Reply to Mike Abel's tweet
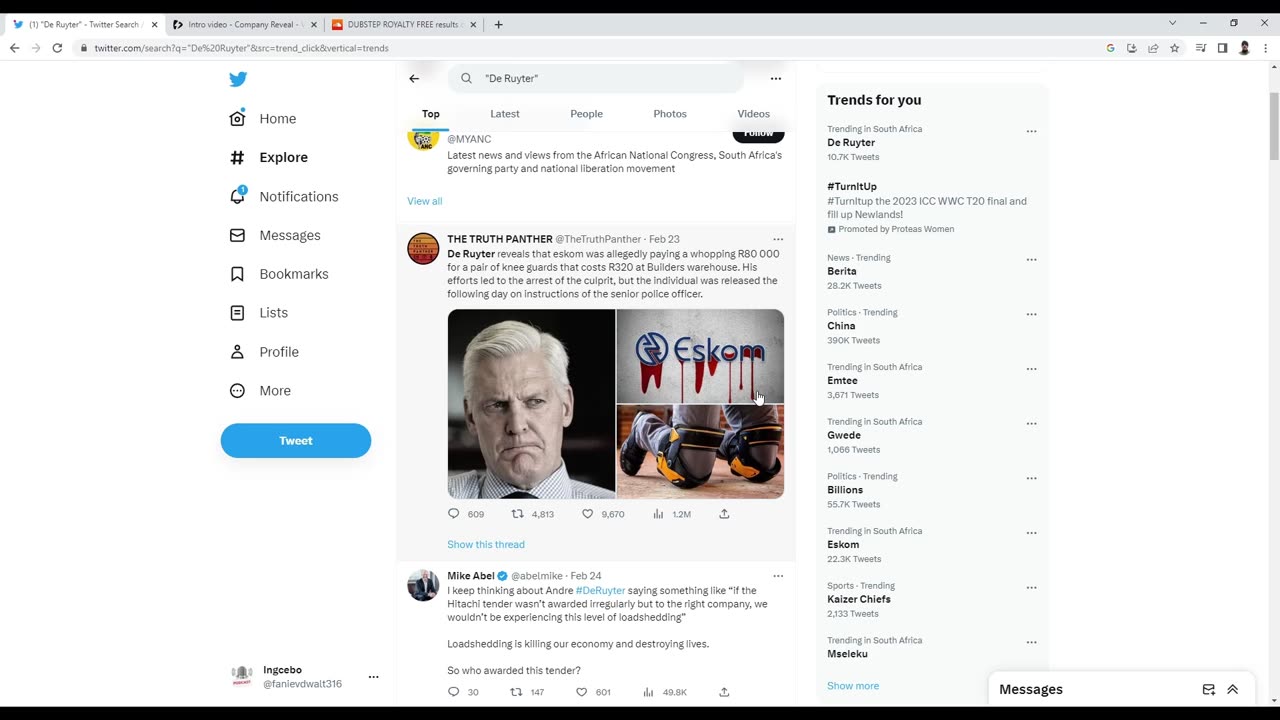This screenshot has height=720, width=1280. [453, 692]
